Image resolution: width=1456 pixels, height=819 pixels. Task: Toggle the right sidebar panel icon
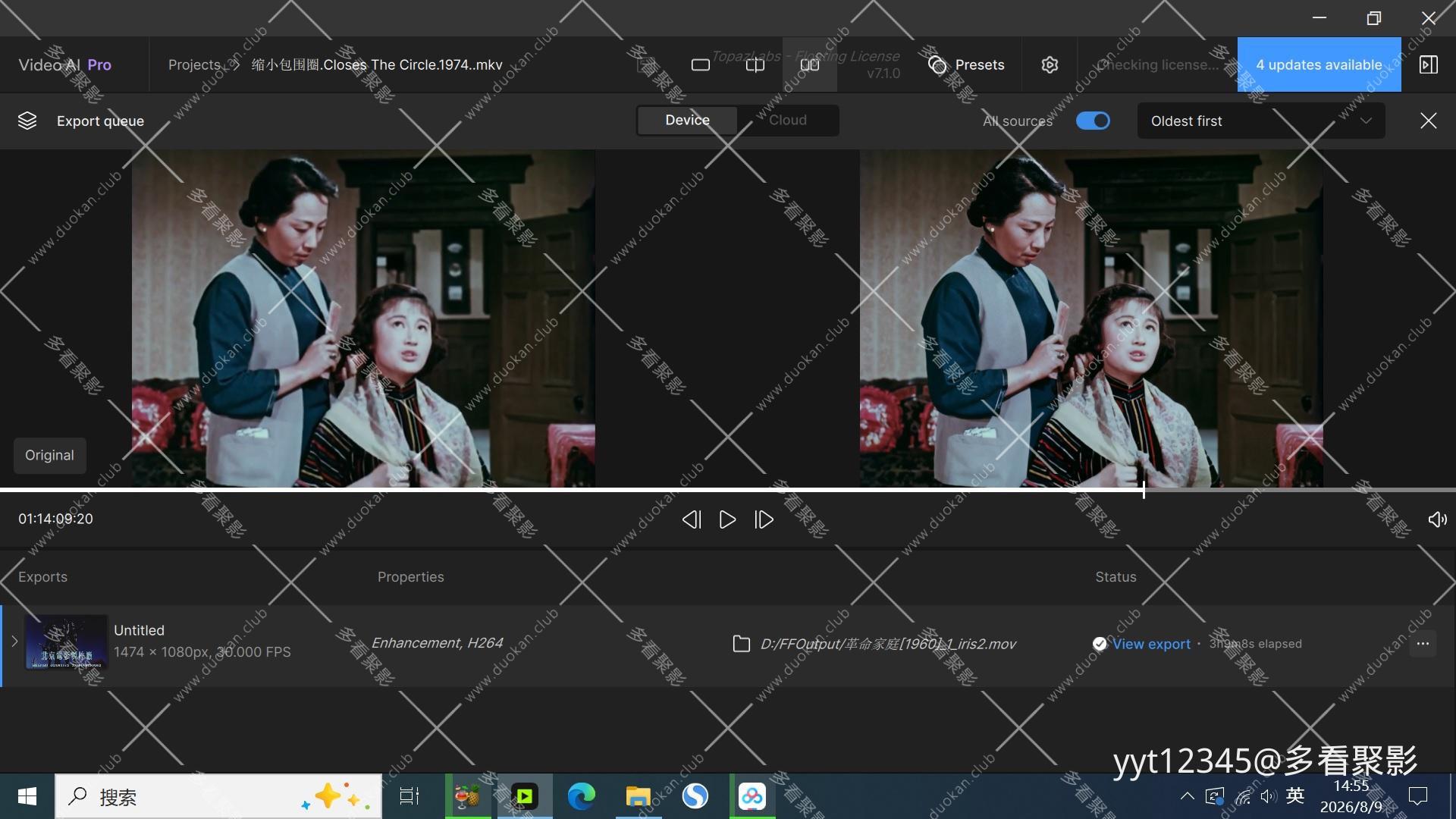pos(1429,65)
